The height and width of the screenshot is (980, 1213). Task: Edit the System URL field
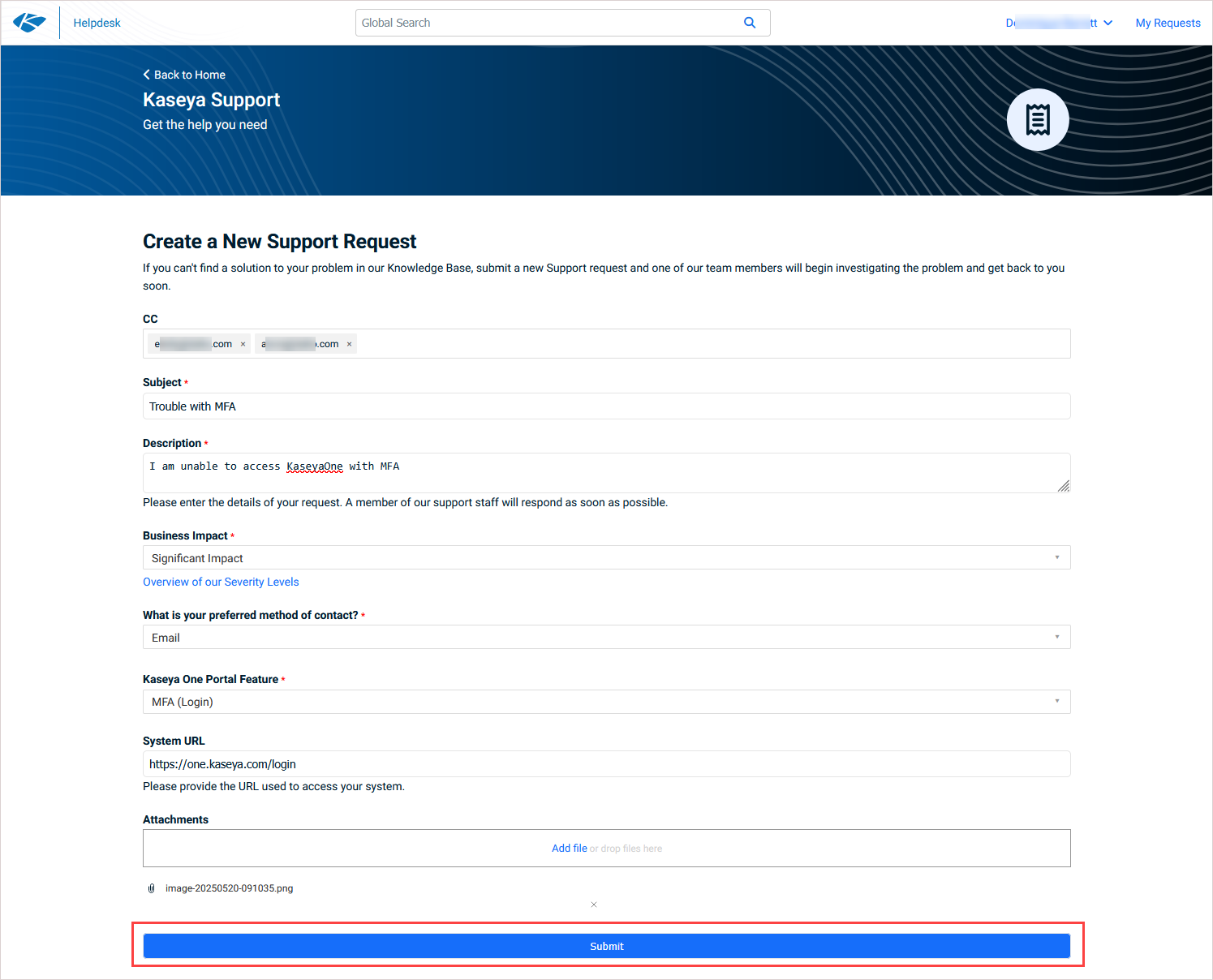(607, 764)
